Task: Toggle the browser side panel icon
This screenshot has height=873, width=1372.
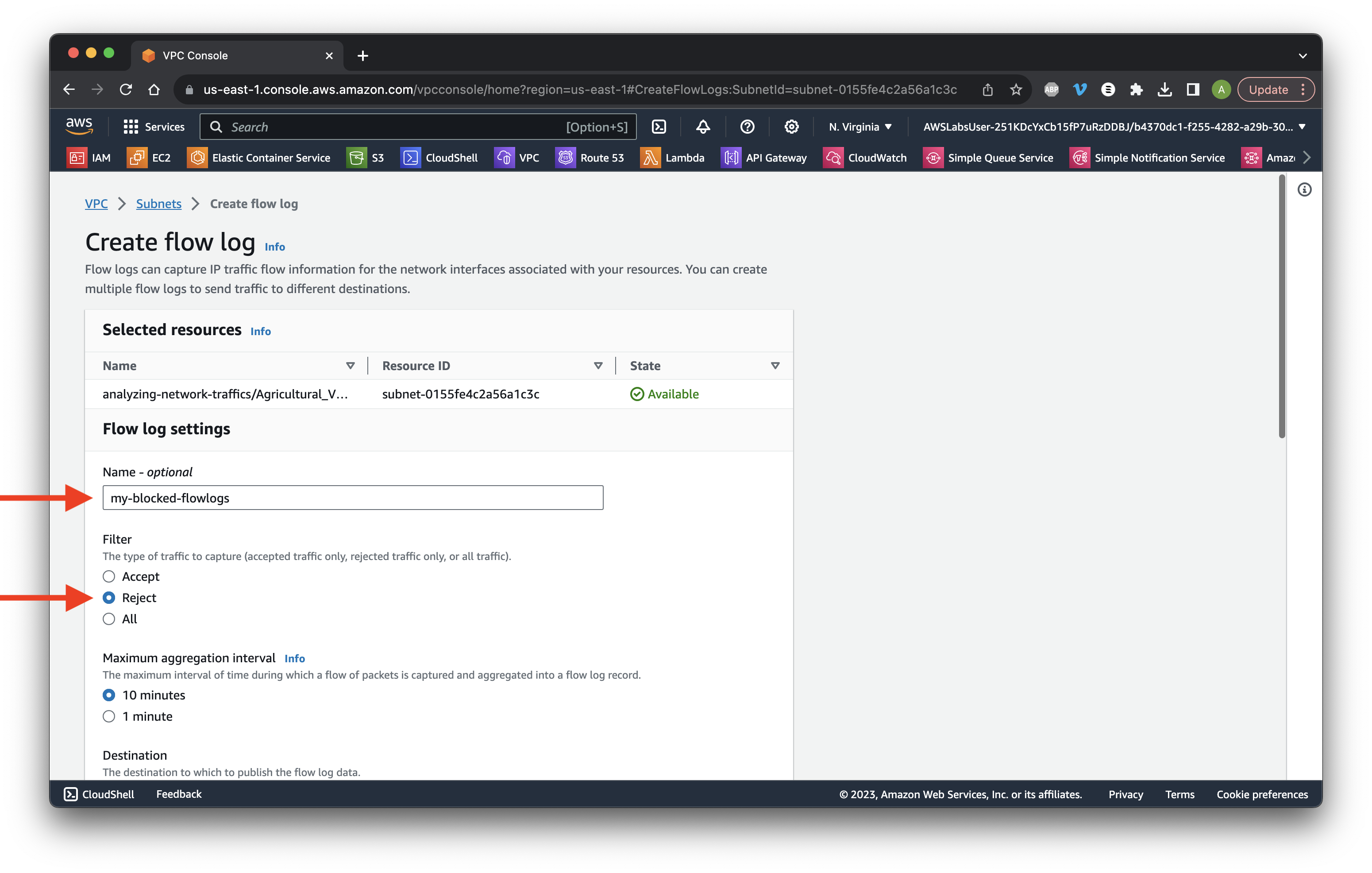Action: pyautogui.click(x=1192, y=89)
